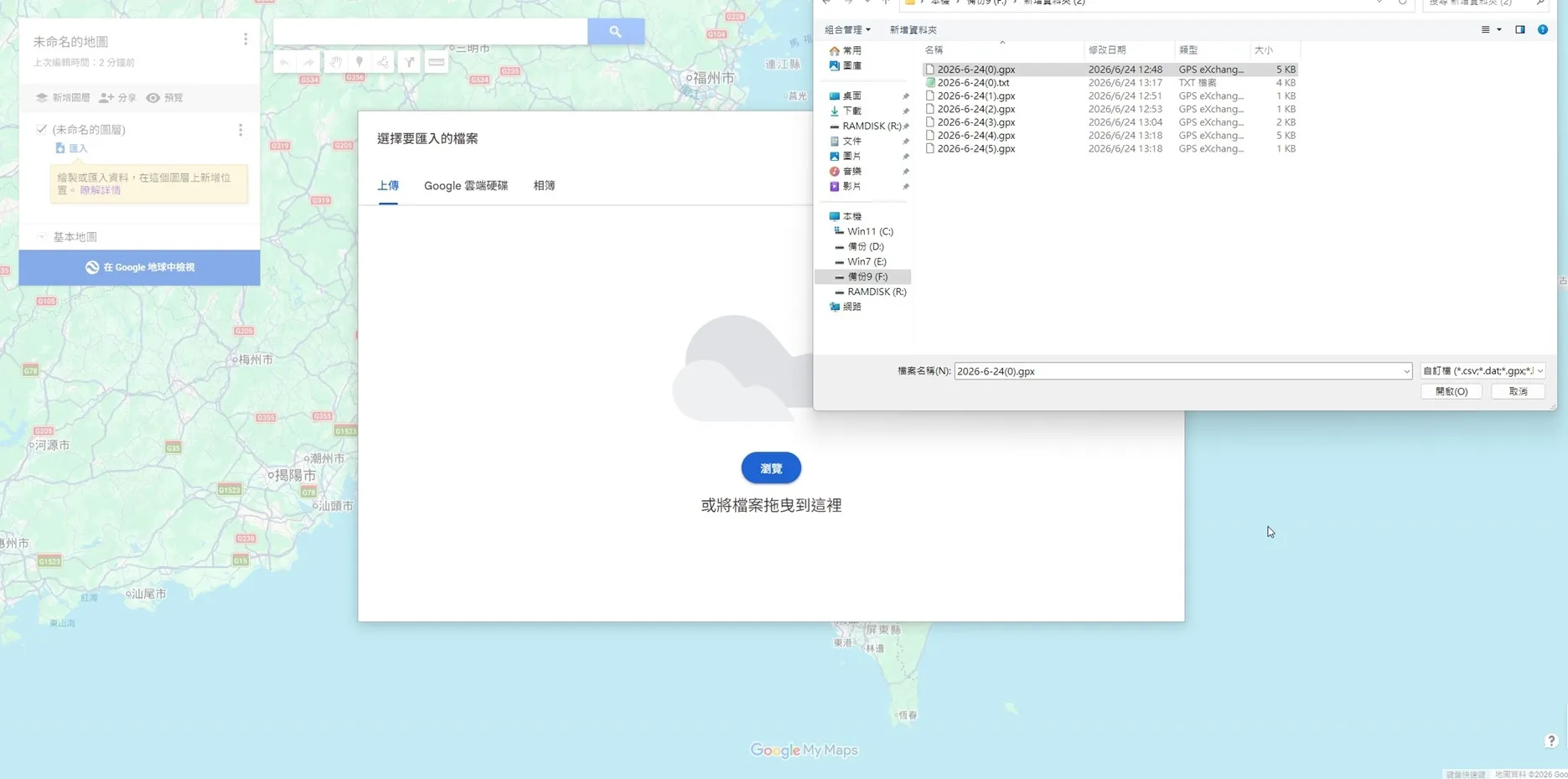Open the address bar history dropdown
Image resolution: width=1568 pixels, height=779 pixels.
1379,3
